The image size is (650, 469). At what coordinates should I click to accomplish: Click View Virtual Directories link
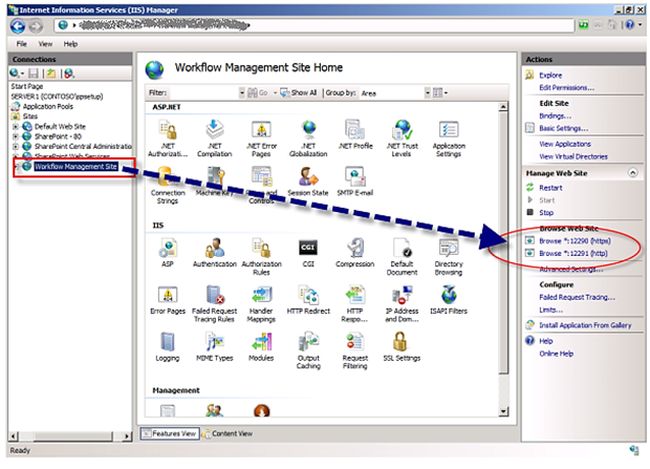click(x=573, y=157)
